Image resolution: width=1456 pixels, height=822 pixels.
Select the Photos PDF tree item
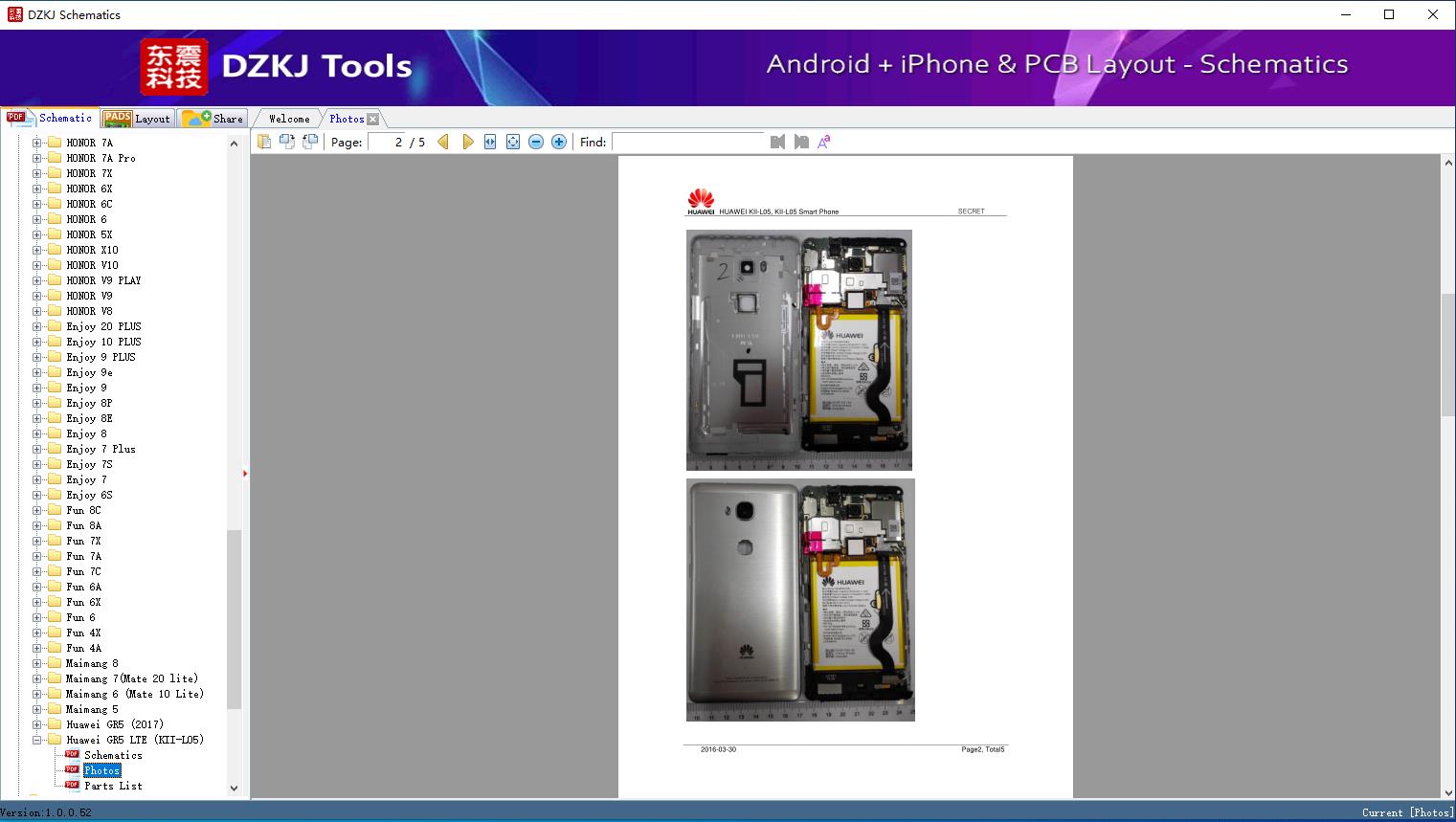pos(101,770)
